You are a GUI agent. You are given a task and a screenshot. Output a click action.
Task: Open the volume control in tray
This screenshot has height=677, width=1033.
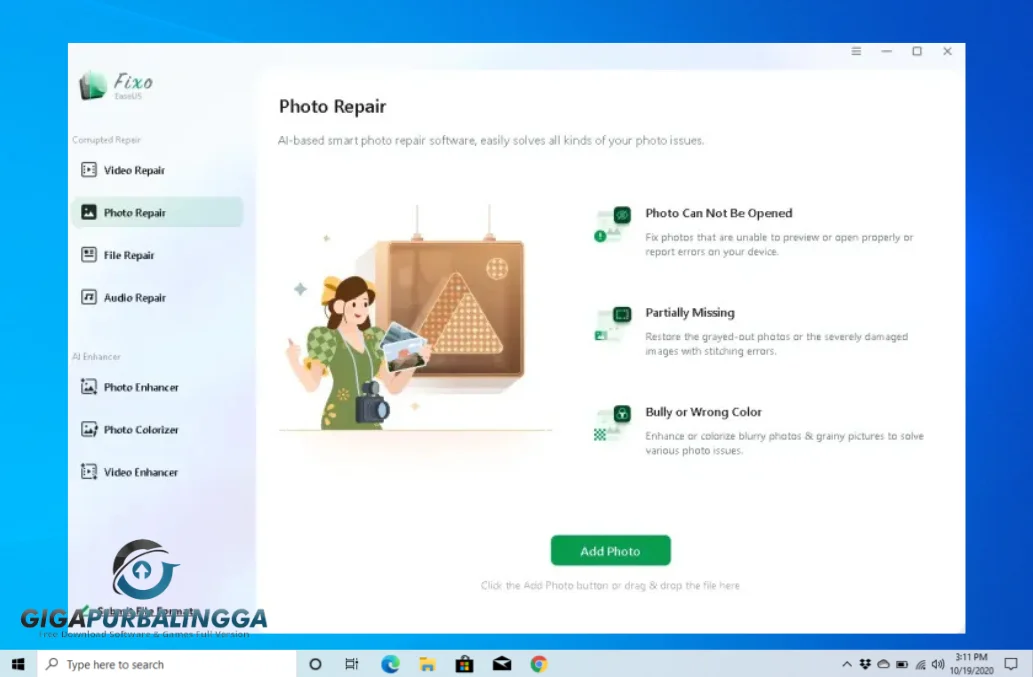(938, 664)
